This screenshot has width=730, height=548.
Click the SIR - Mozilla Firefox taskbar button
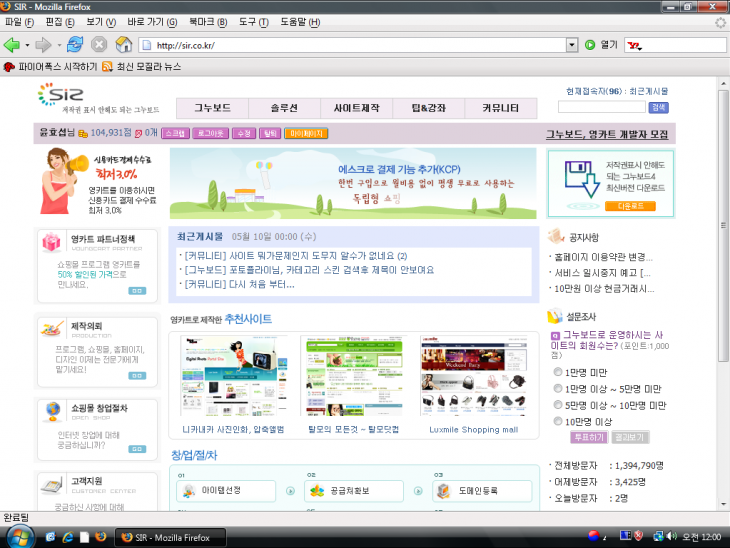tap(170, 537)
